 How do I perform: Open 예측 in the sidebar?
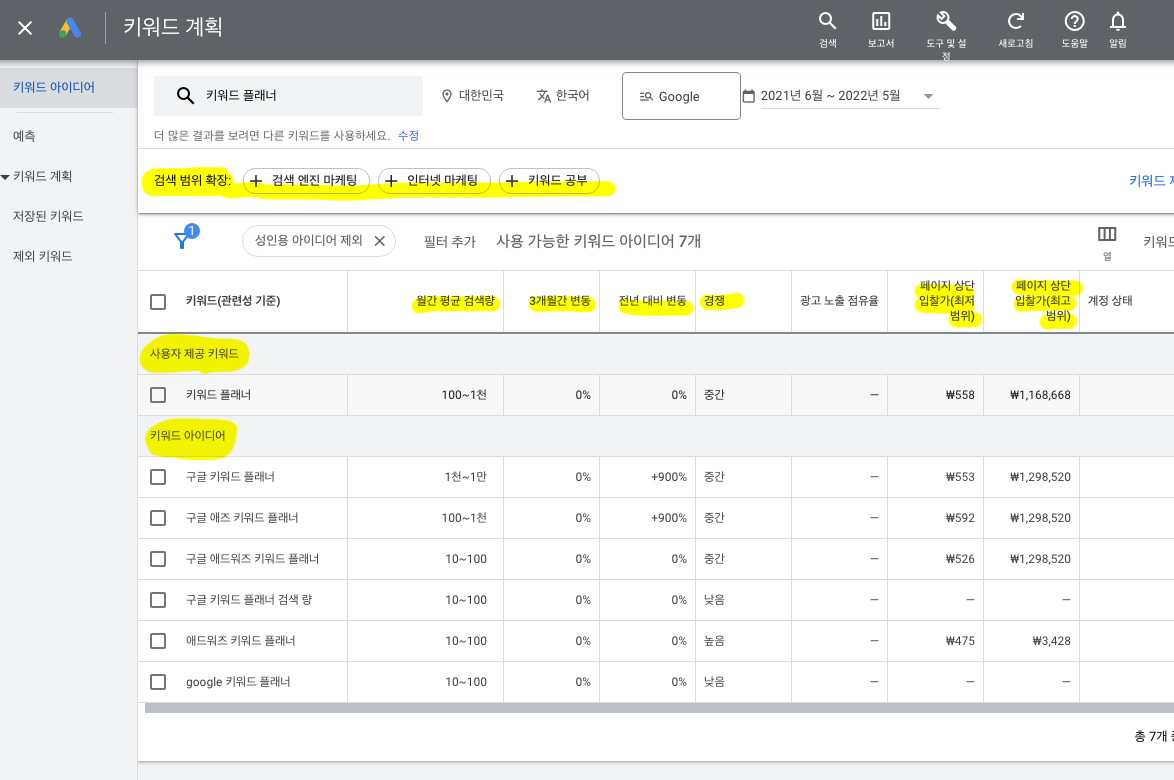[x=24, y=136]
